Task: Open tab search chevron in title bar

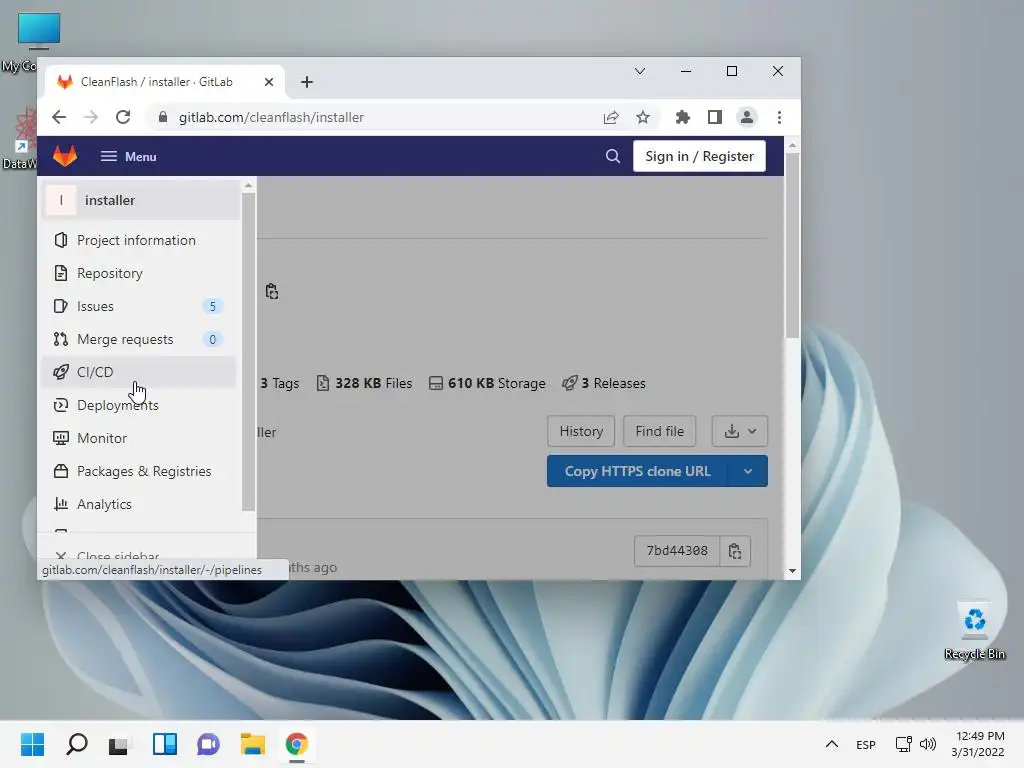Action: pos(640,71)
